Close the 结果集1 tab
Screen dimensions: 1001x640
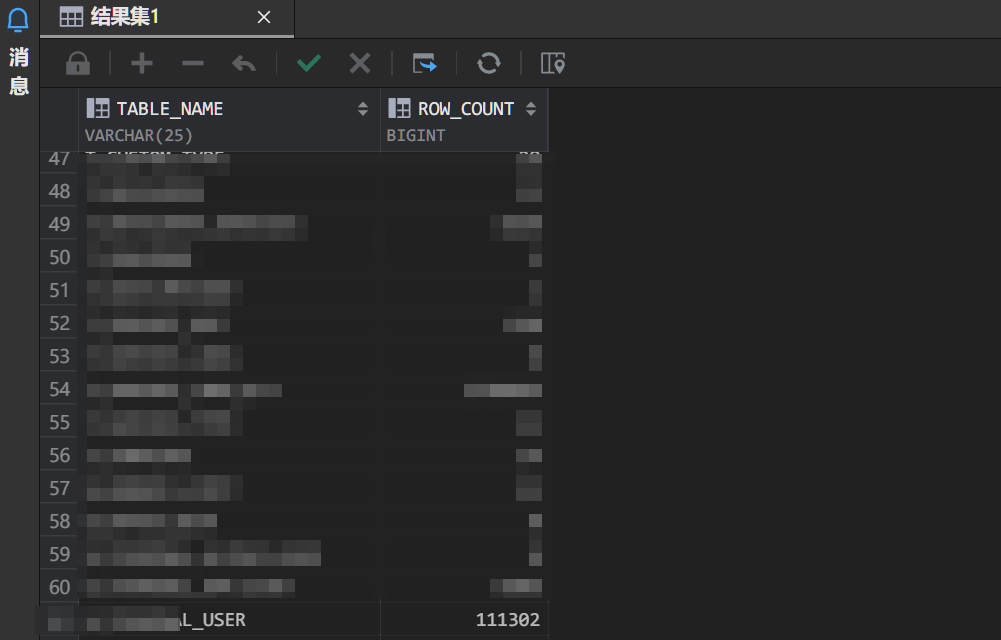[264, 17]
